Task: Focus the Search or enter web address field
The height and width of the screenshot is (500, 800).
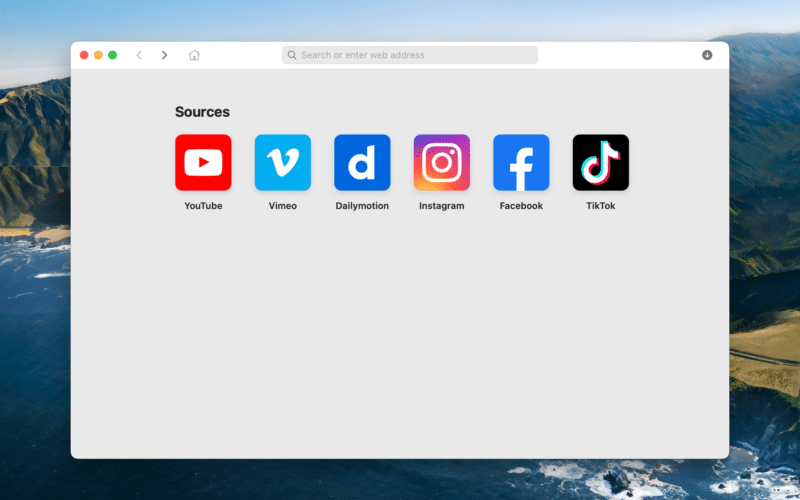Action: click(x=410, y=55)
